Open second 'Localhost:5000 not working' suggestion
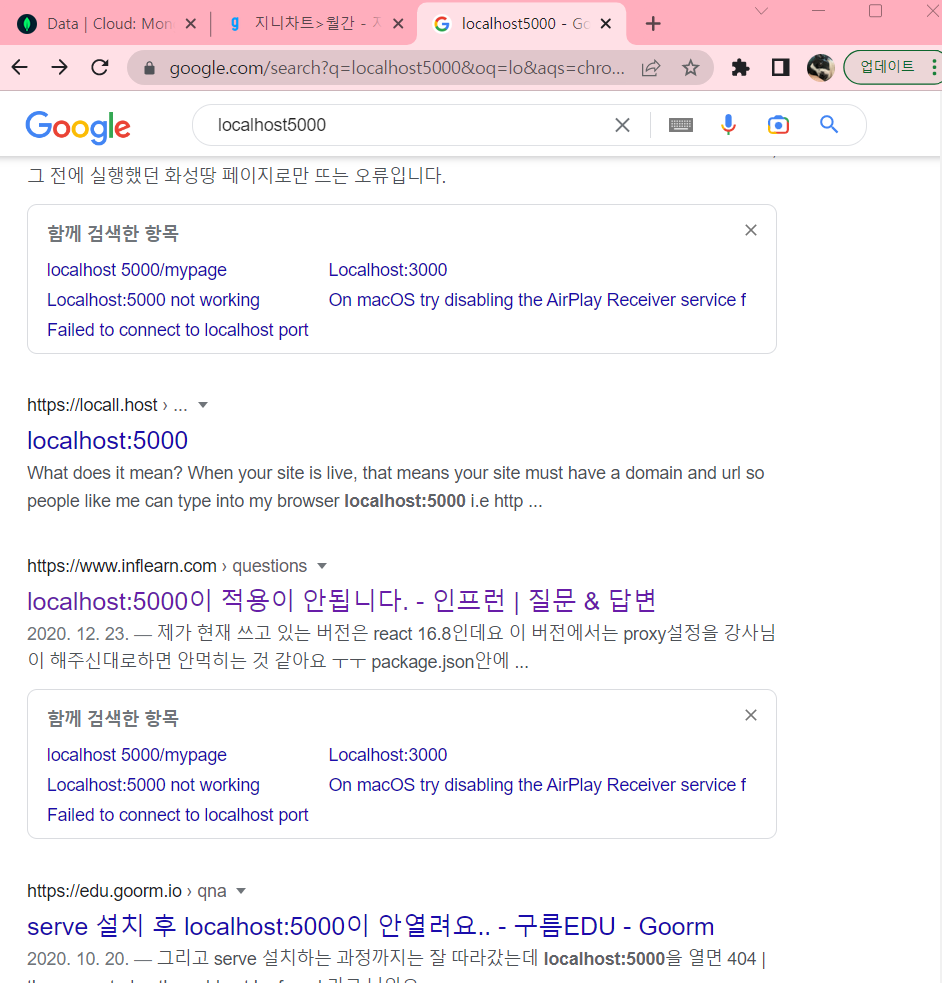Image resolution: width=942 pixels, height=983 pixels. [153, 786]
